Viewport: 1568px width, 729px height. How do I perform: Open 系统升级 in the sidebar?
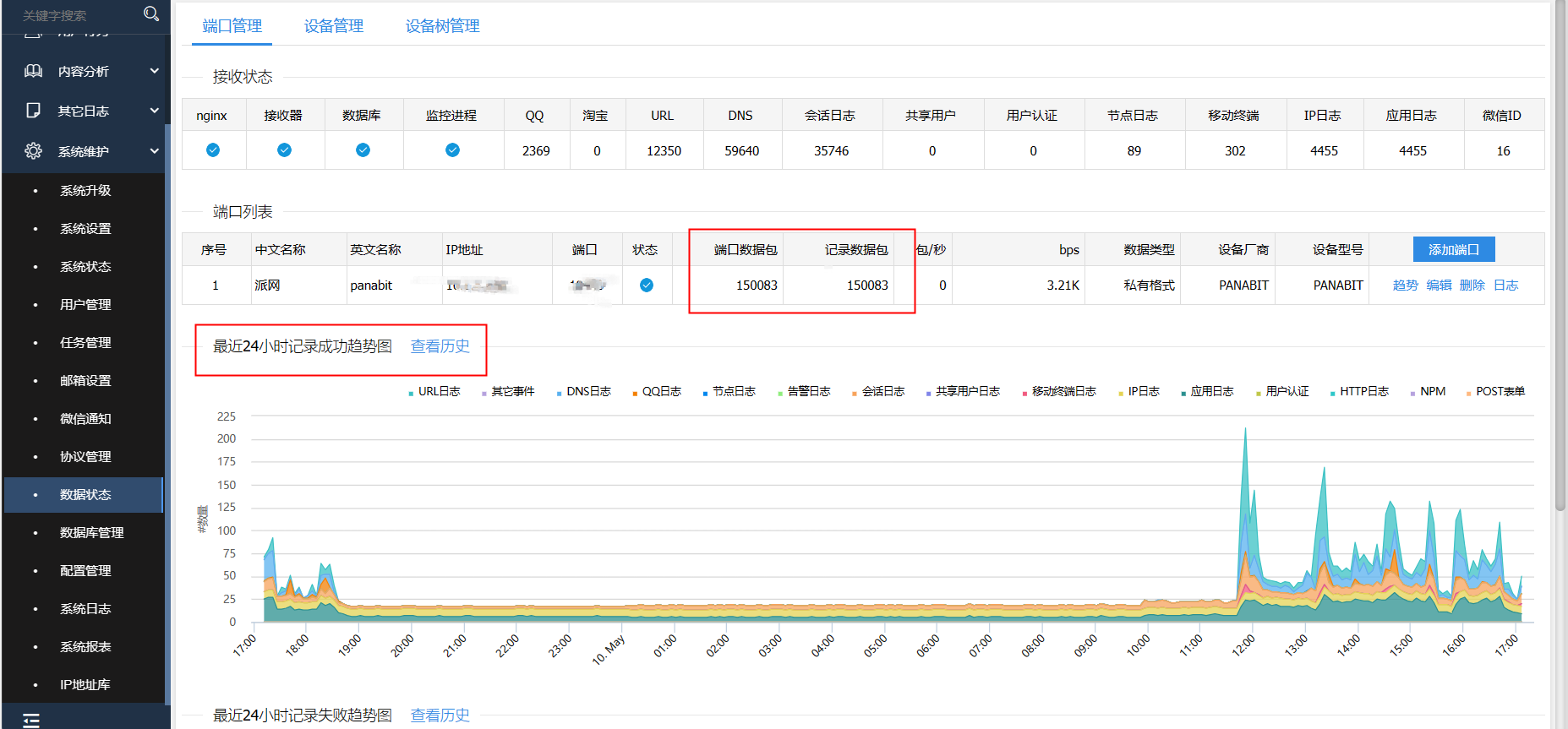[85, 191]
